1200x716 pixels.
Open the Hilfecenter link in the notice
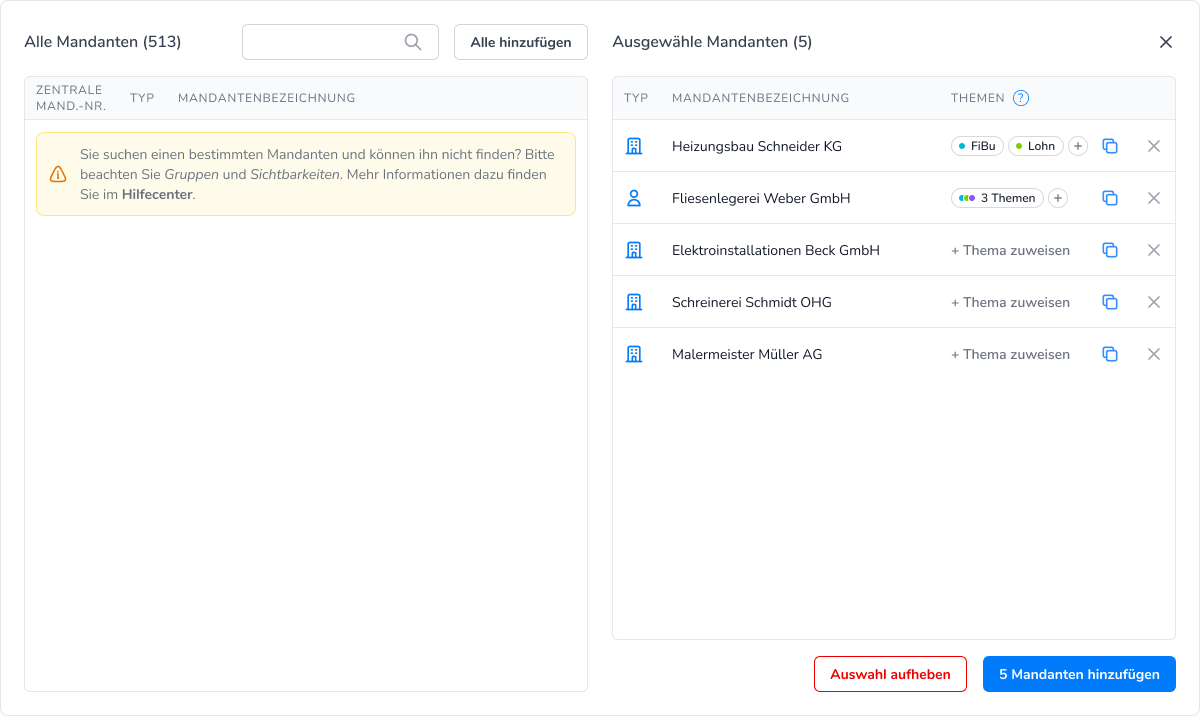pos(157,194)
